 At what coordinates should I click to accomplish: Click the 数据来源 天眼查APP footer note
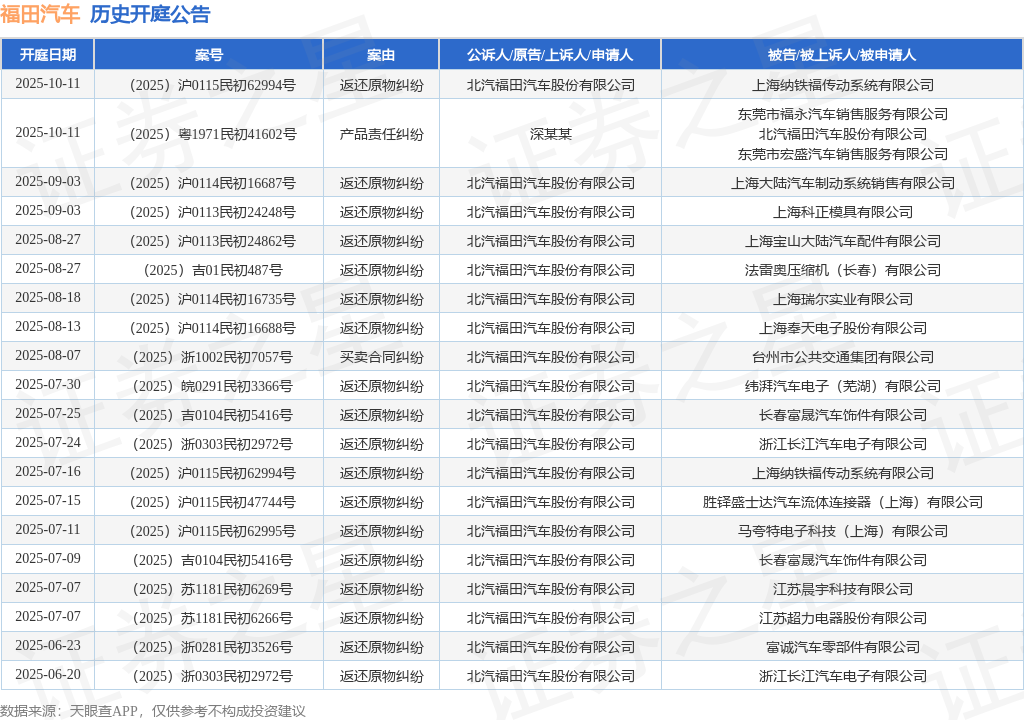pos(153,711)
